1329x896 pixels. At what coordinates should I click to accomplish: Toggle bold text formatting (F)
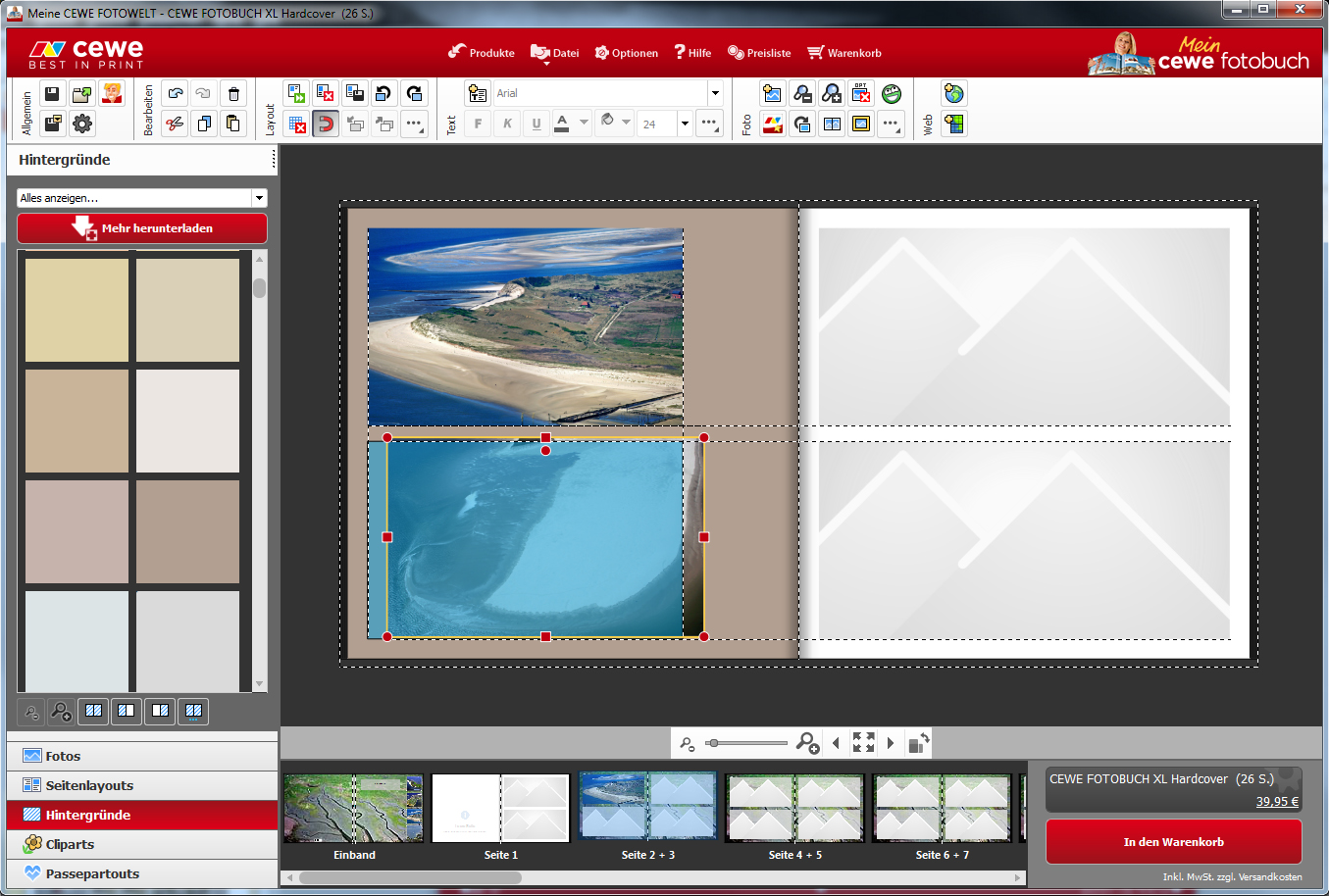click(478, 124)
